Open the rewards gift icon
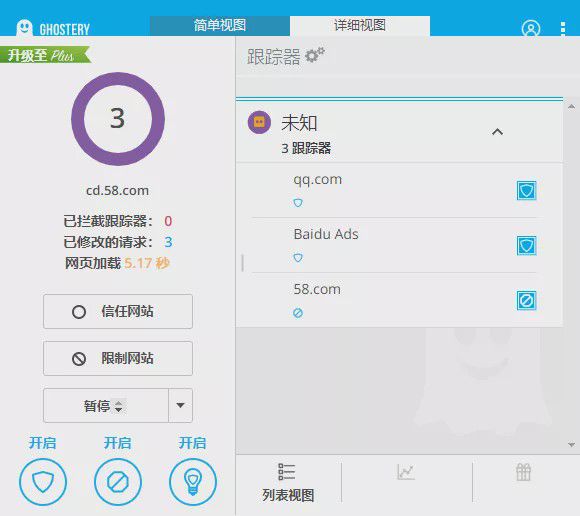The width and height of the screenshot is (580, 516). pyautogui.click(x=523, y=472)
